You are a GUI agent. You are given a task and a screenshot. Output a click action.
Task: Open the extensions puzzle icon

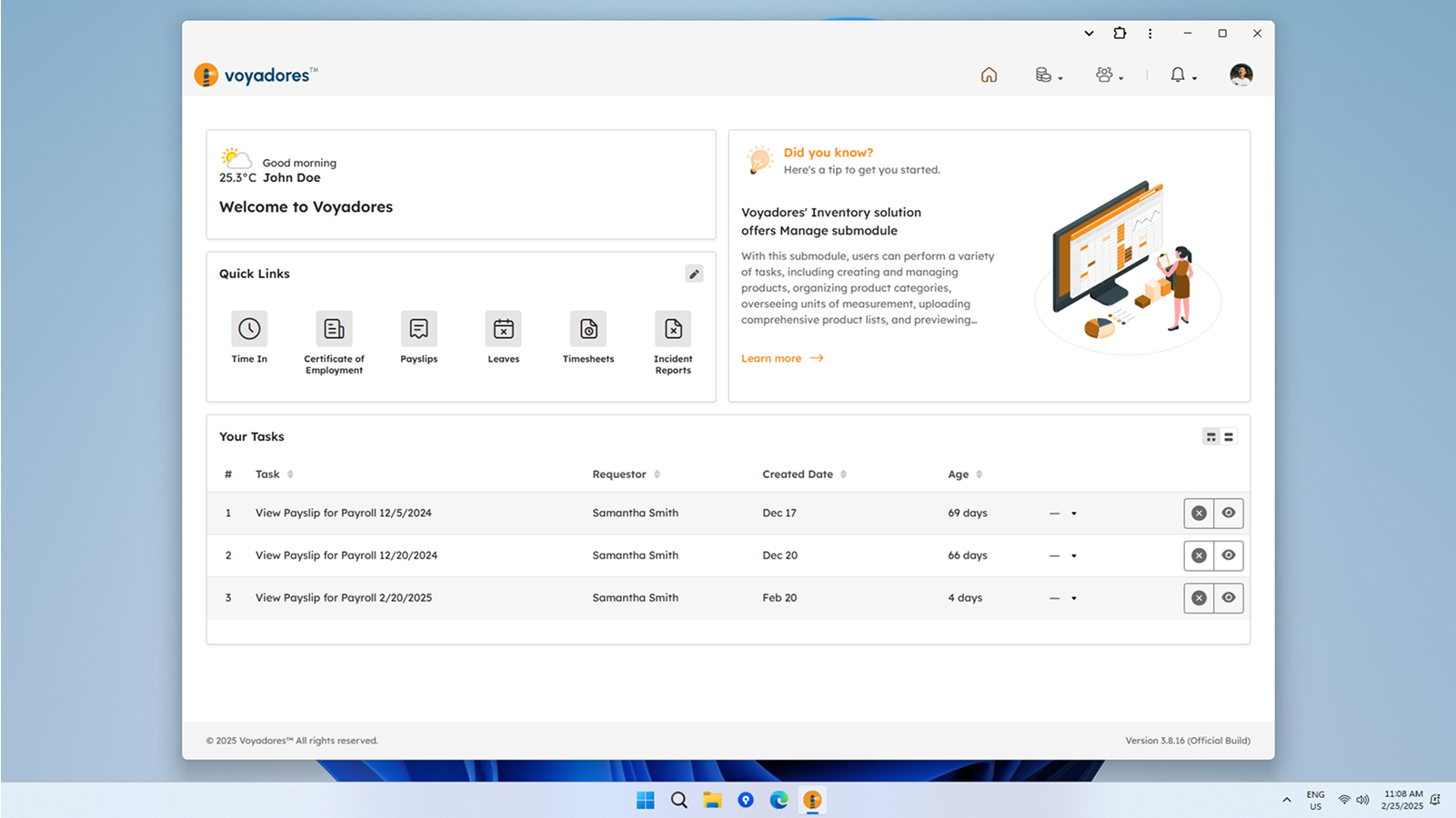[1120, 34]
